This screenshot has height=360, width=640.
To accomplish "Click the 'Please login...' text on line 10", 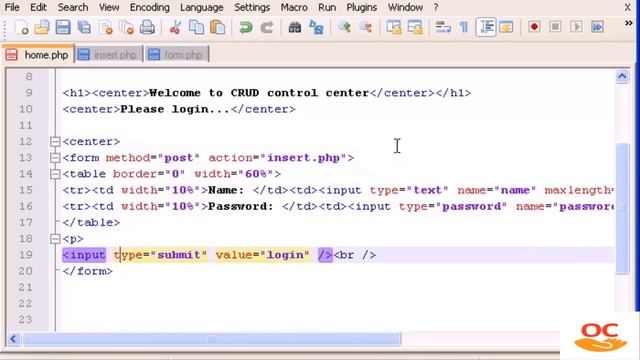I will [175, 109].
